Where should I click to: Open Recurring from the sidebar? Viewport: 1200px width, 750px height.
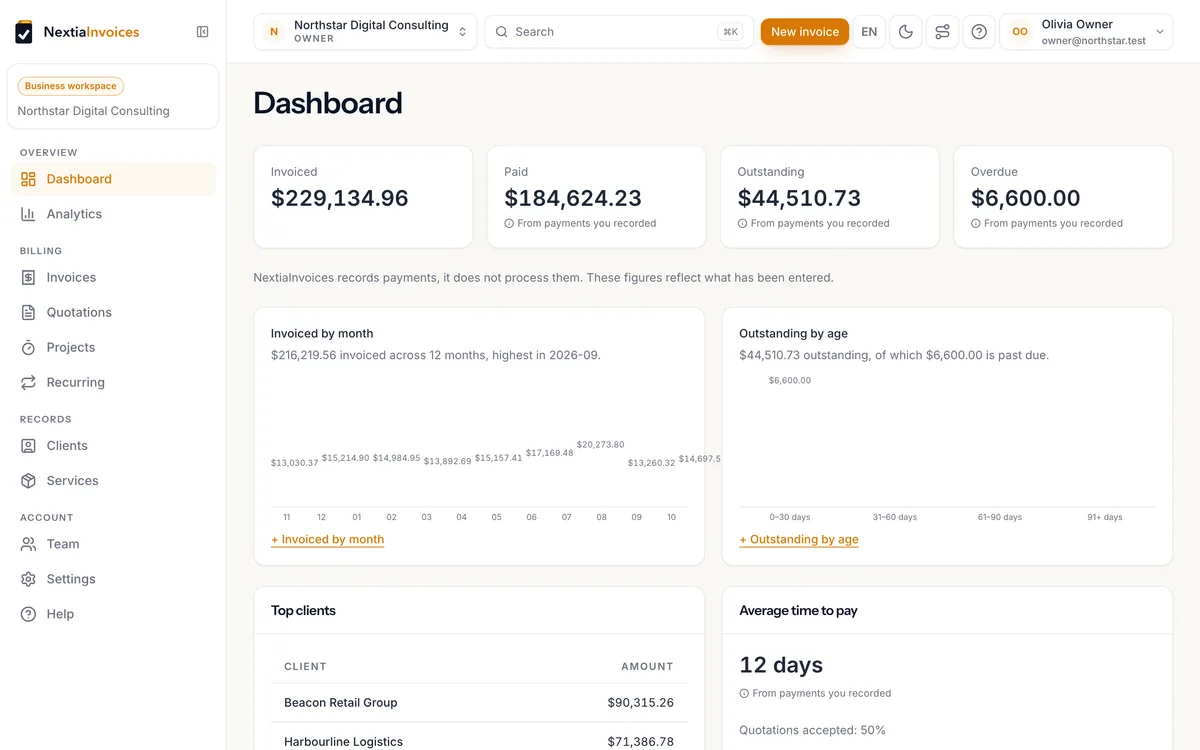pos(113,382)
